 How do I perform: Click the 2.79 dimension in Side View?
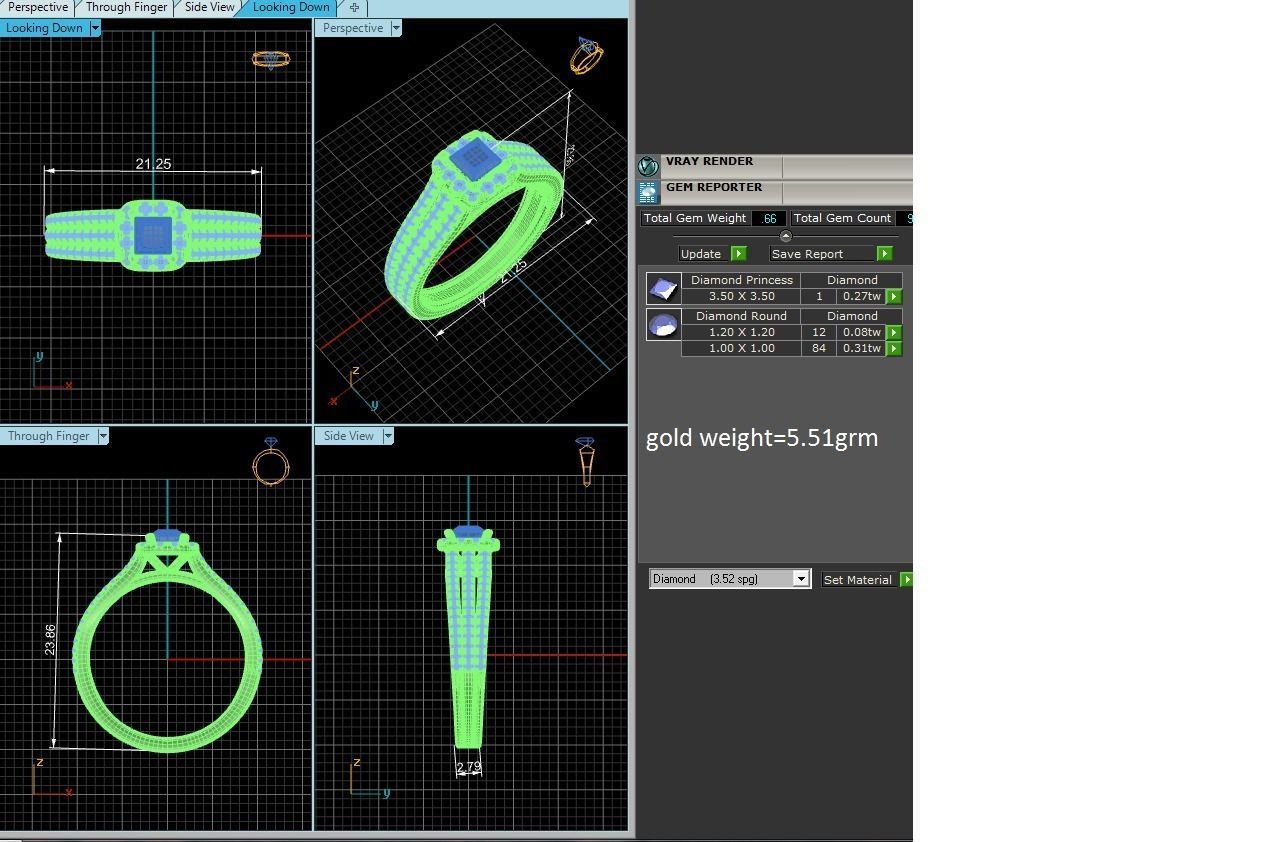[468, 767]
